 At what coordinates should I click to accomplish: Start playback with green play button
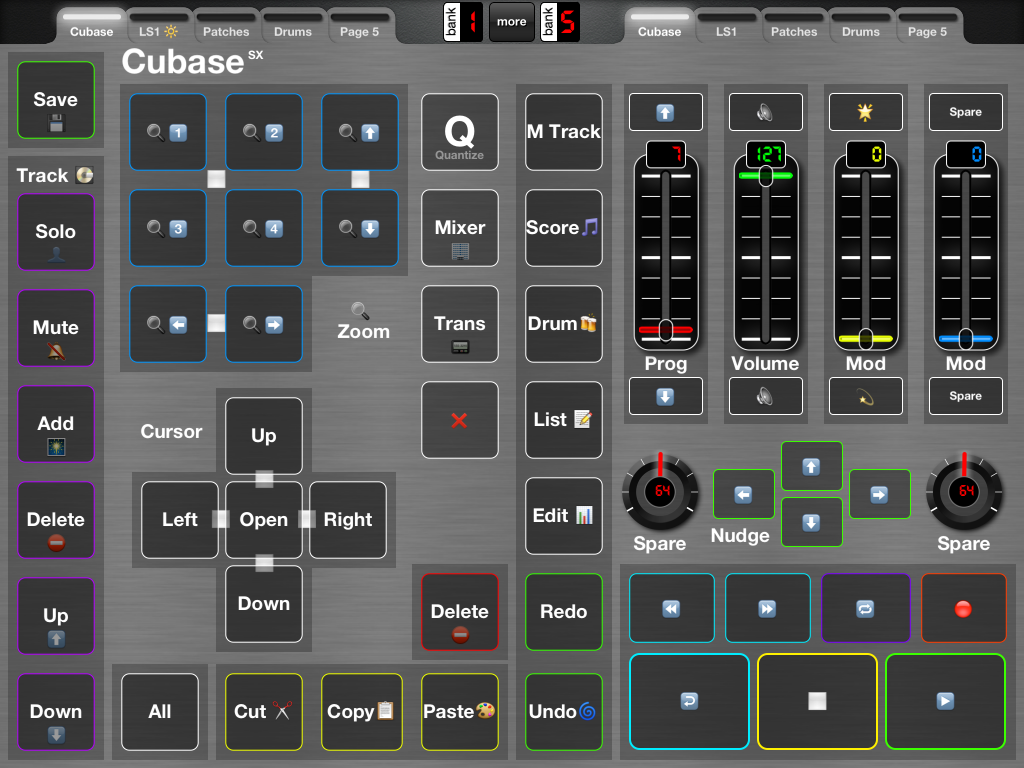point(945,701)
